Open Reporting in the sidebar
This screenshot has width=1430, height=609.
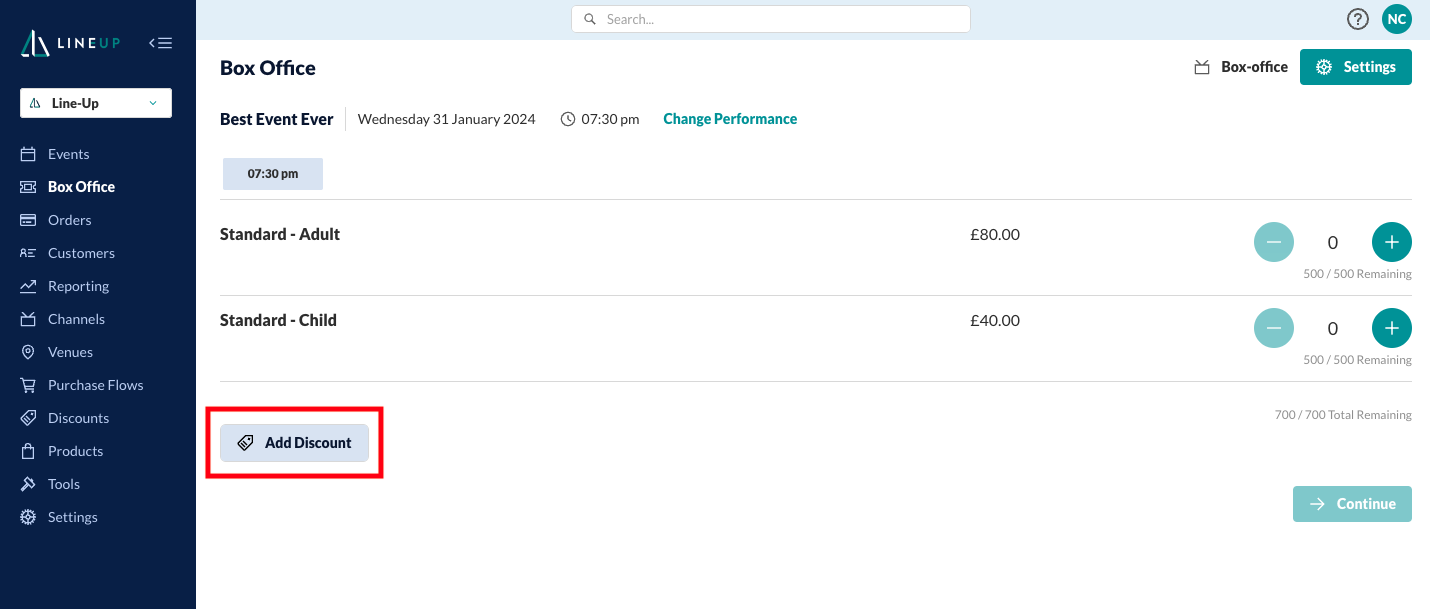(78, 286)
